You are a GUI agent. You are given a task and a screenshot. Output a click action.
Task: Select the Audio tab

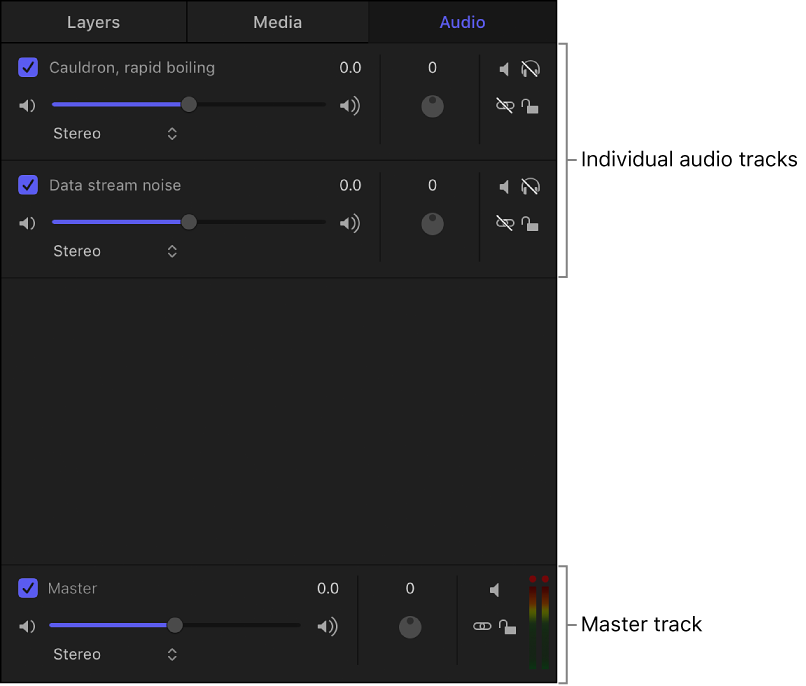pos(461,22)
